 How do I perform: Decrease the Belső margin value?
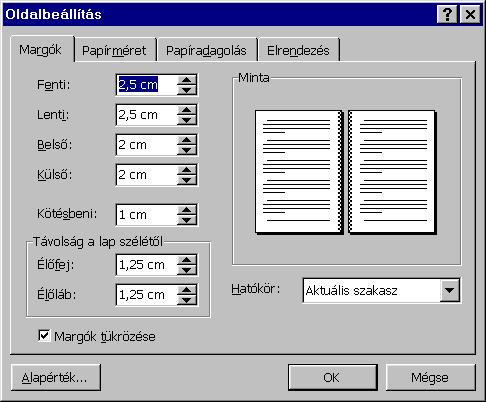pos(187,150)
